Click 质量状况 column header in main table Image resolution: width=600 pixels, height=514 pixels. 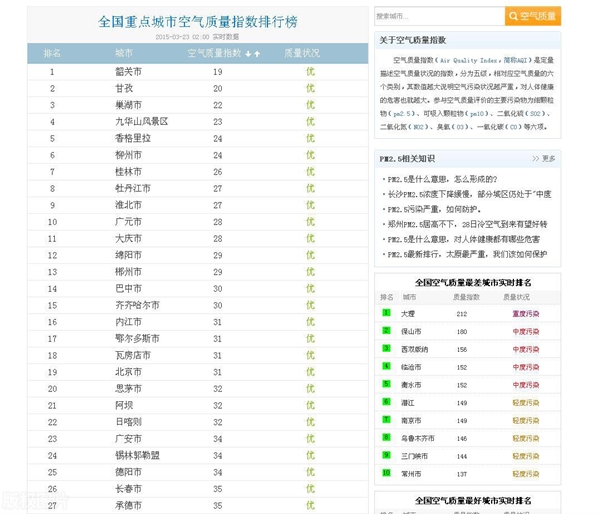click(302, 53)
